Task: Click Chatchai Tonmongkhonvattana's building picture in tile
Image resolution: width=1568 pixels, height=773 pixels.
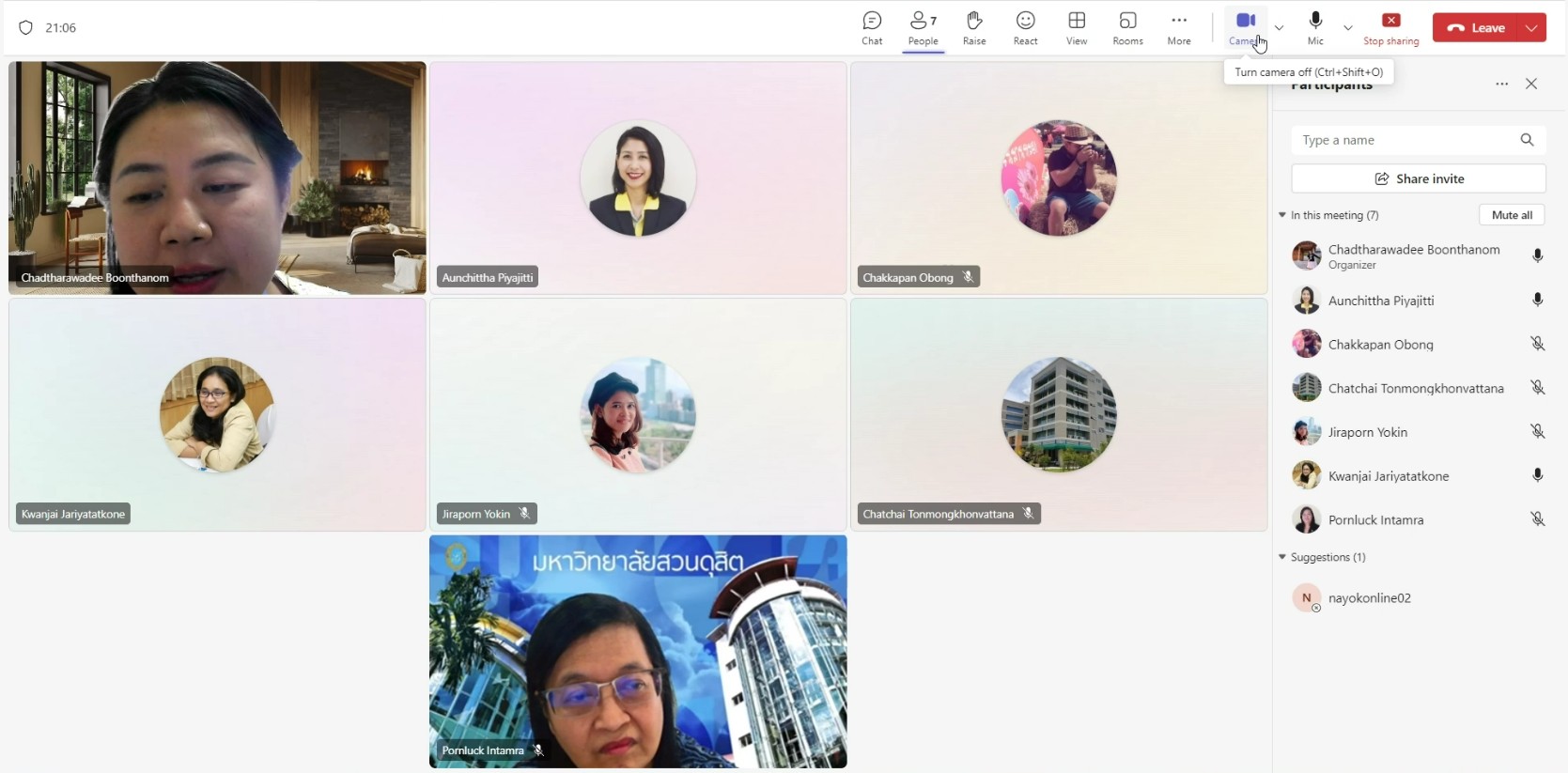Action: pyautogui.click(x=1059, y=414)
